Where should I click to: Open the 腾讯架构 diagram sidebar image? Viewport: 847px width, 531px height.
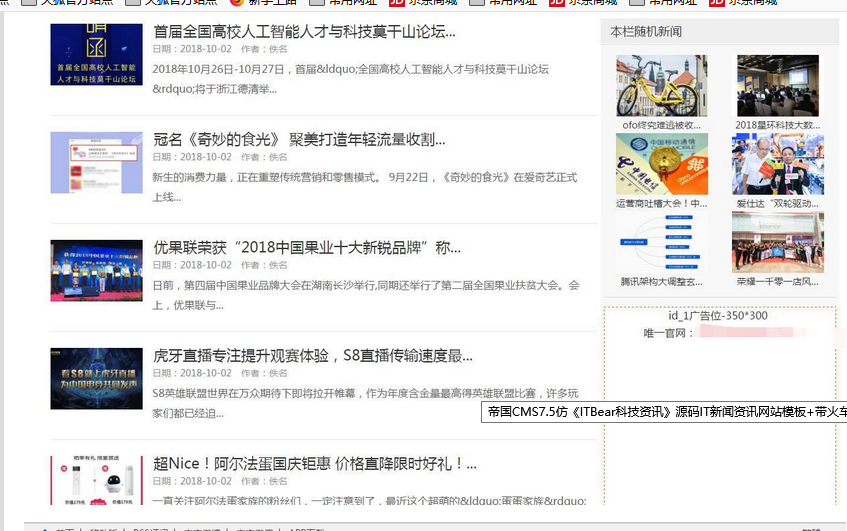point(662,243)
